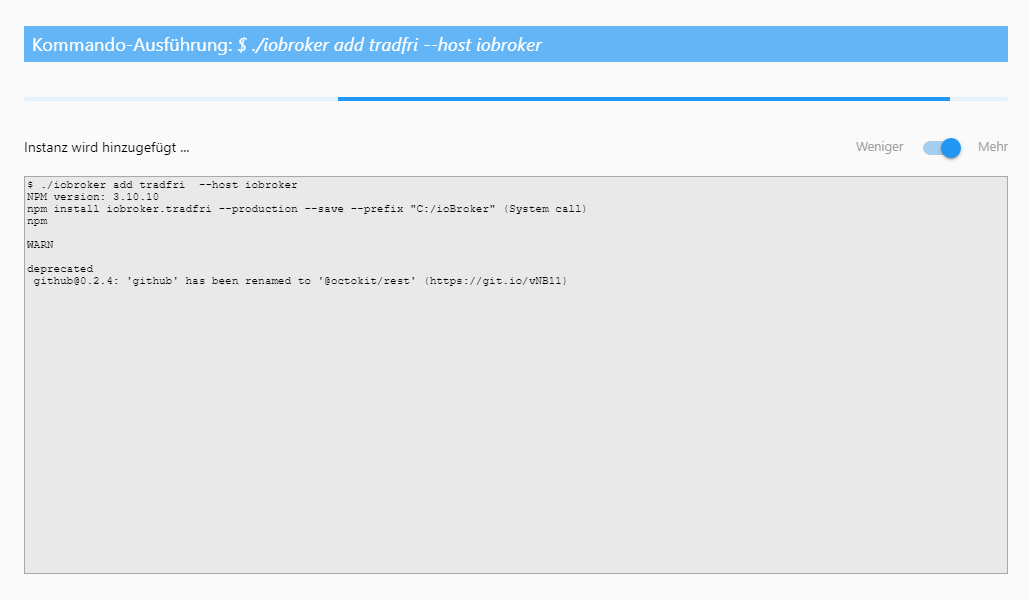The image size is (1029, 600).
Task: Select the Weniger log detail option
Action: (878, 147)
